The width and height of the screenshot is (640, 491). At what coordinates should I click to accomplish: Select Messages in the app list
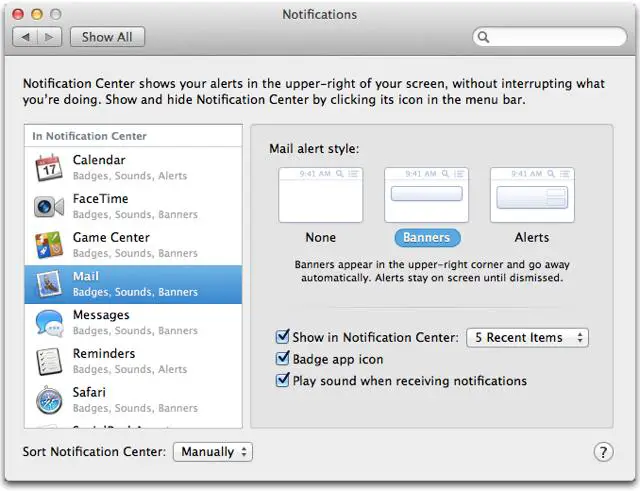tap(133, 322)
